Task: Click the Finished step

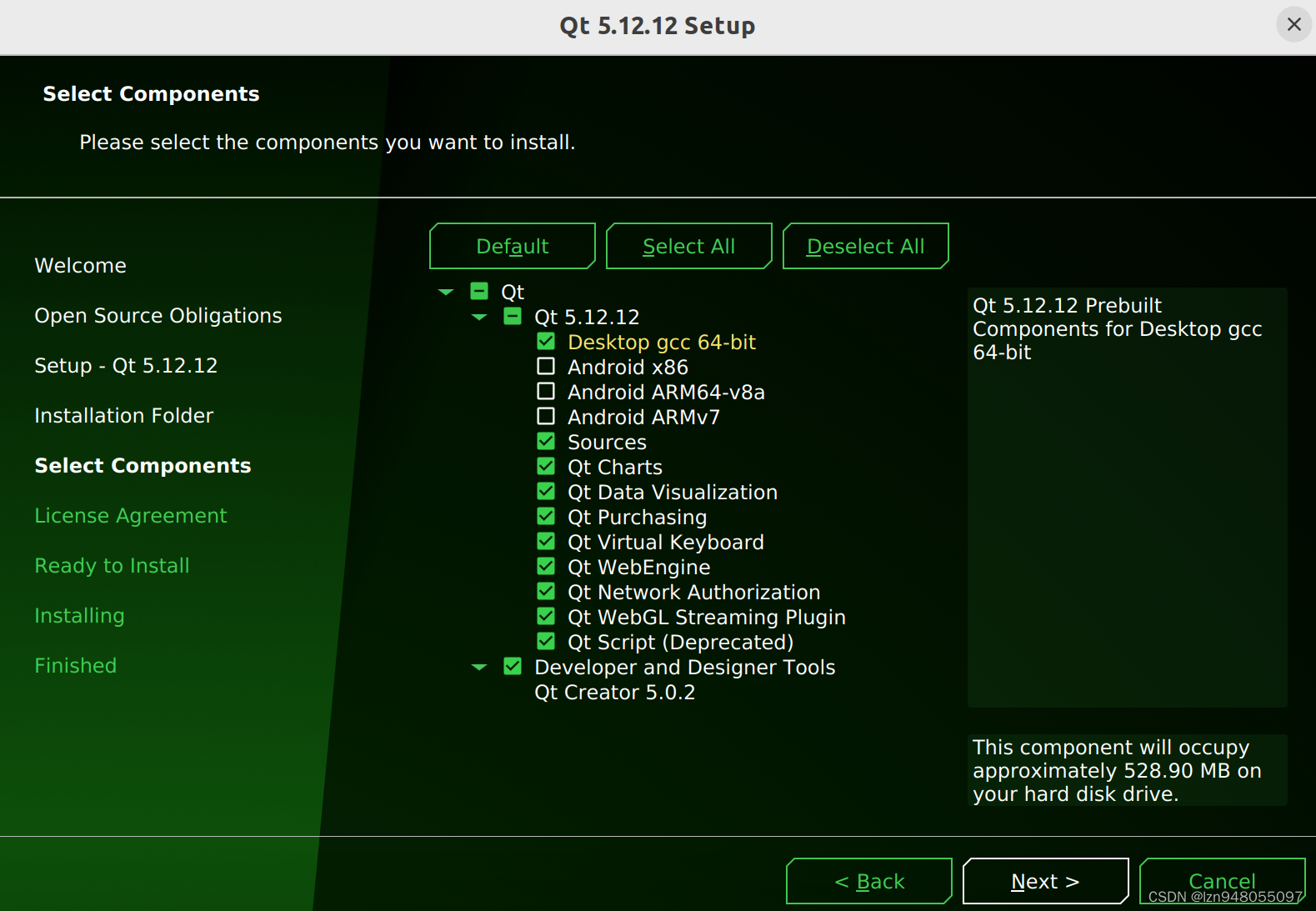Action: point(76,666)
